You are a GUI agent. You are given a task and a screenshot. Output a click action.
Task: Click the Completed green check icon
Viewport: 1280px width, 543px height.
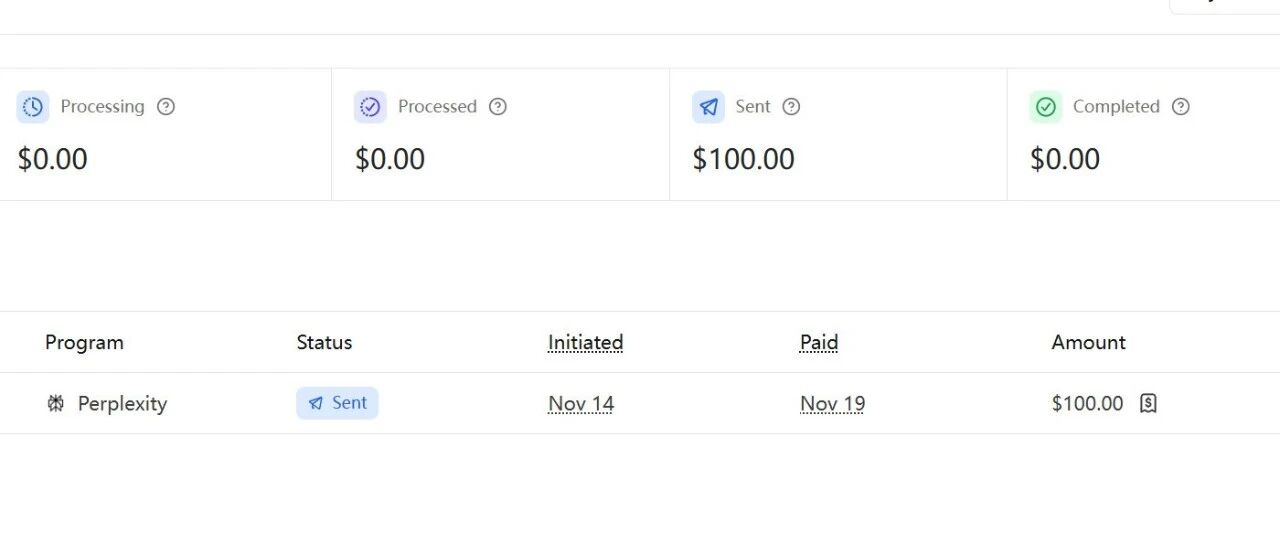[1046, 107]
